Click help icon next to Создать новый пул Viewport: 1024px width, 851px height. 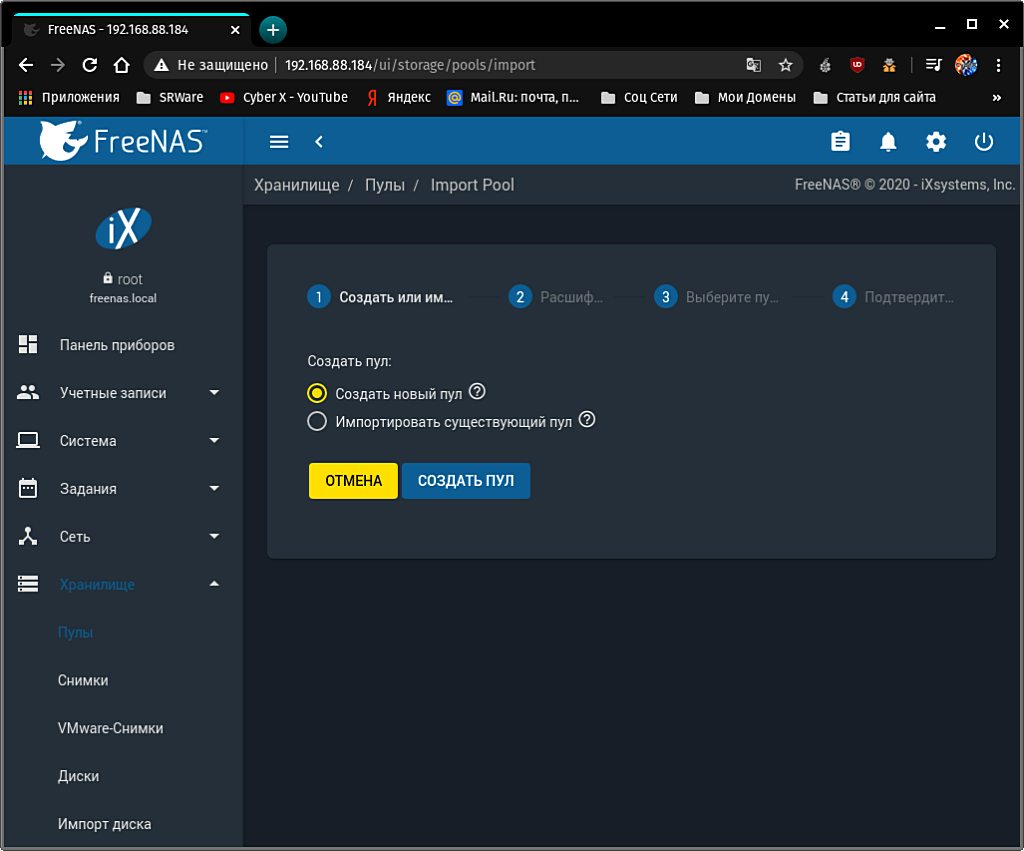(x=477, y=392)
